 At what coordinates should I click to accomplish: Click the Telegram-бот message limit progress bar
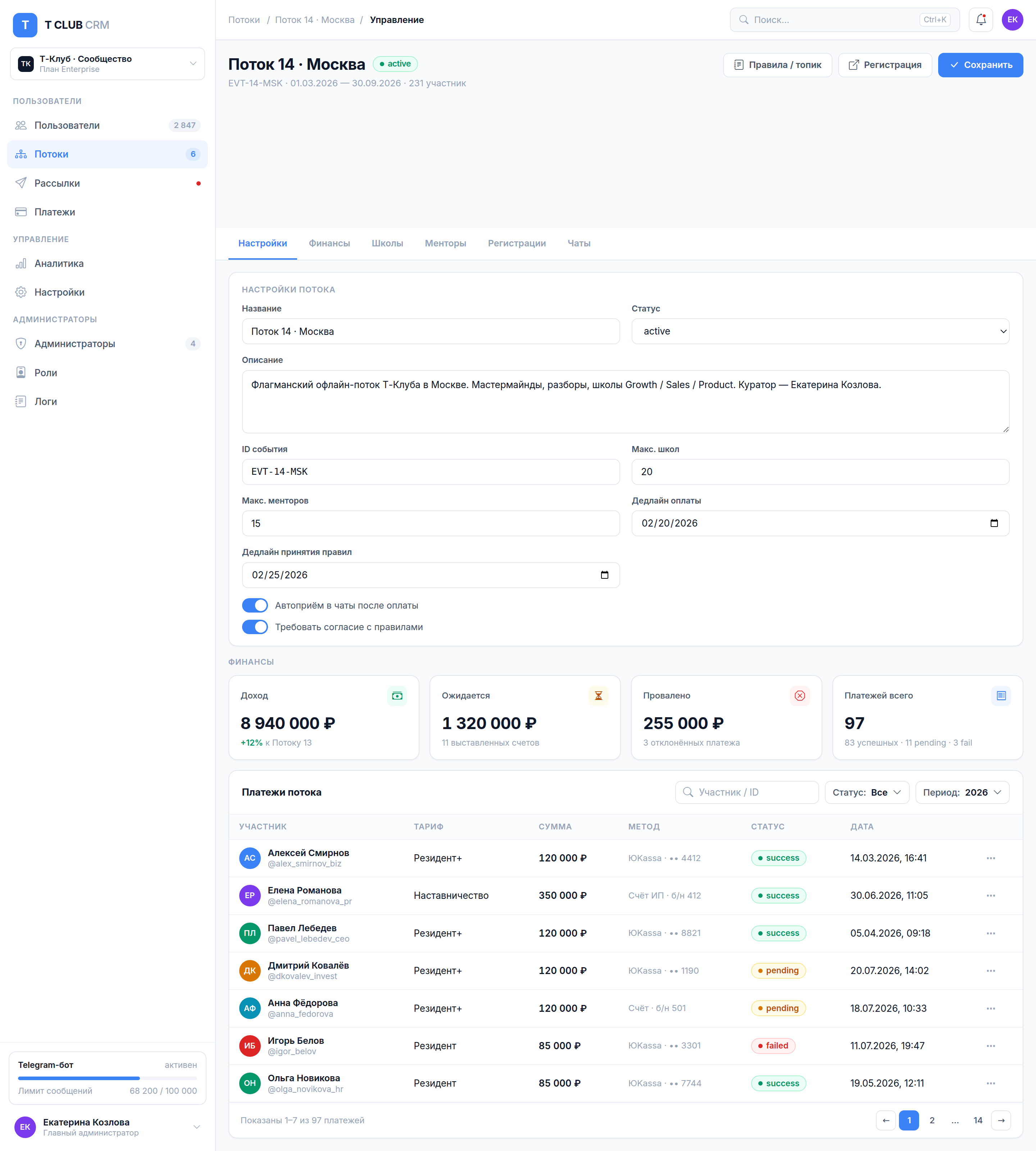pyautogui.click(x=108, y=1078)
